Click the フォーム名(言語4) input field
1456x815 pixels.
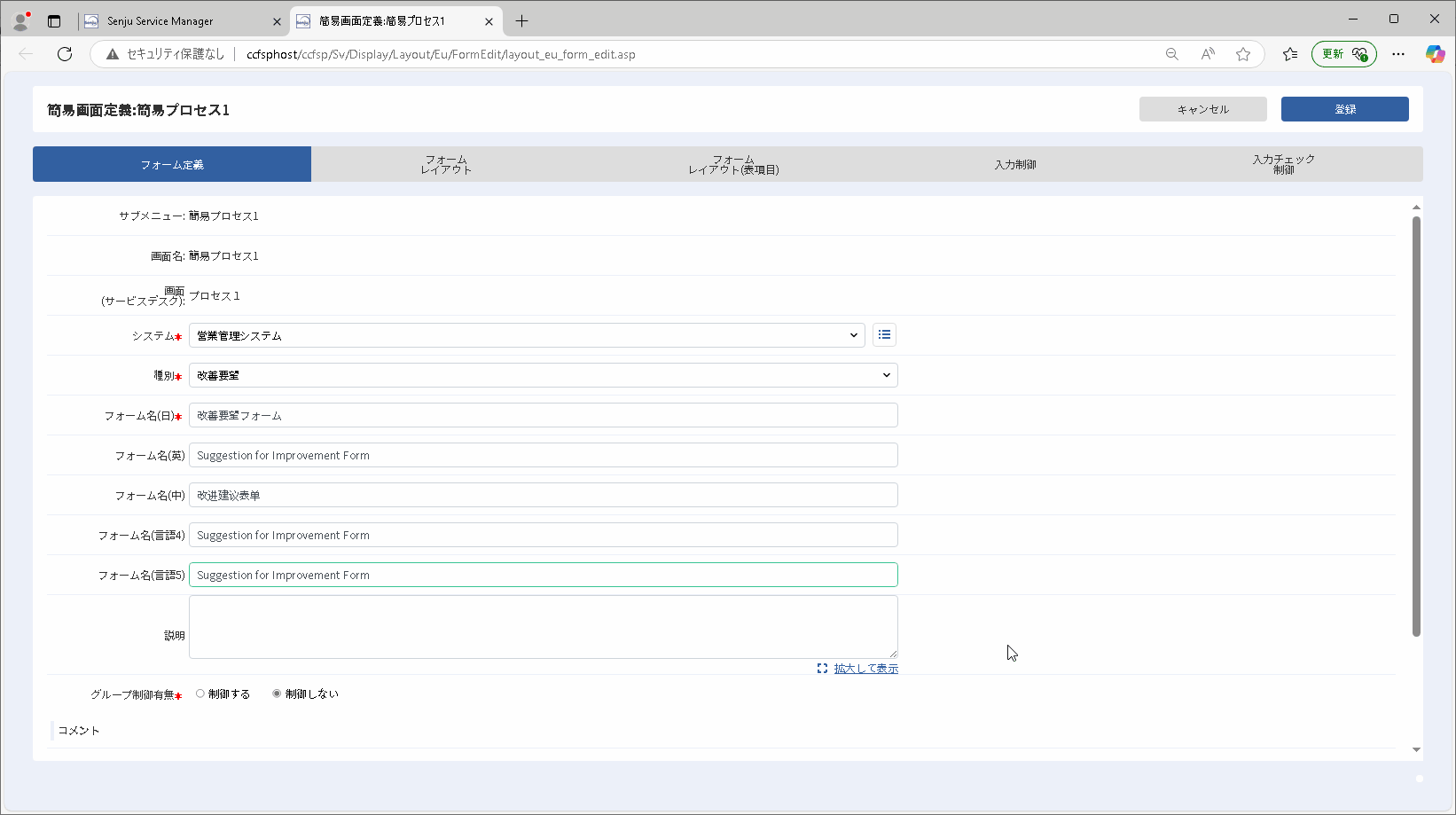click(544, 535)
